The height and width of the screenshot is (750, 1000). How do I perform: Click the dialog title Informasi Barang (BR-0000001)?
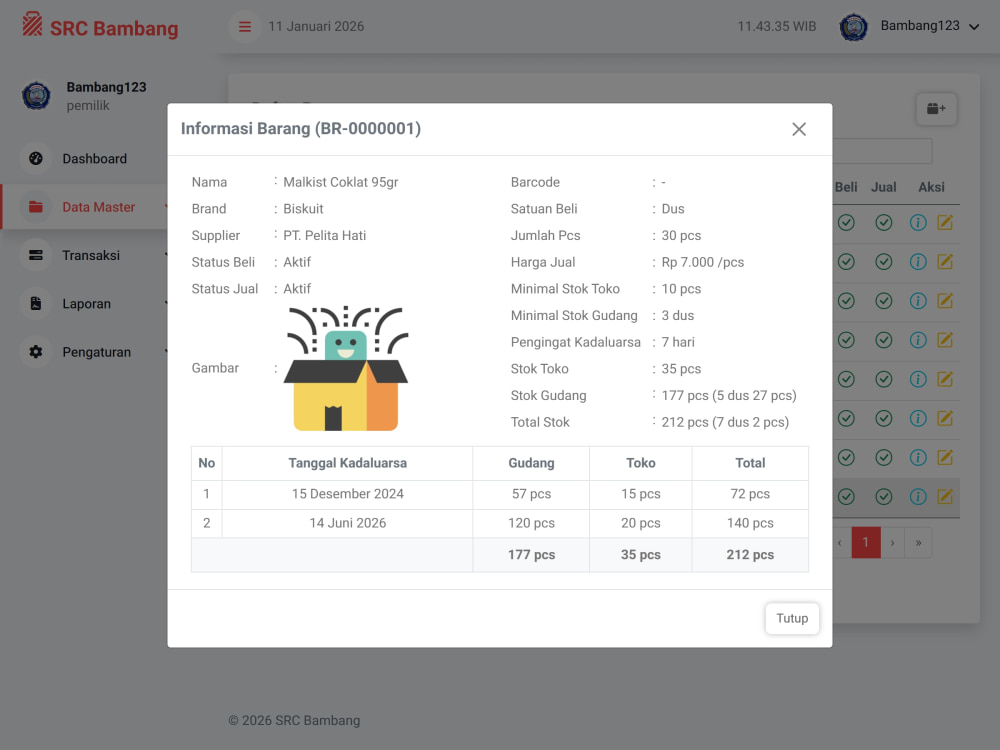[301, 129]
